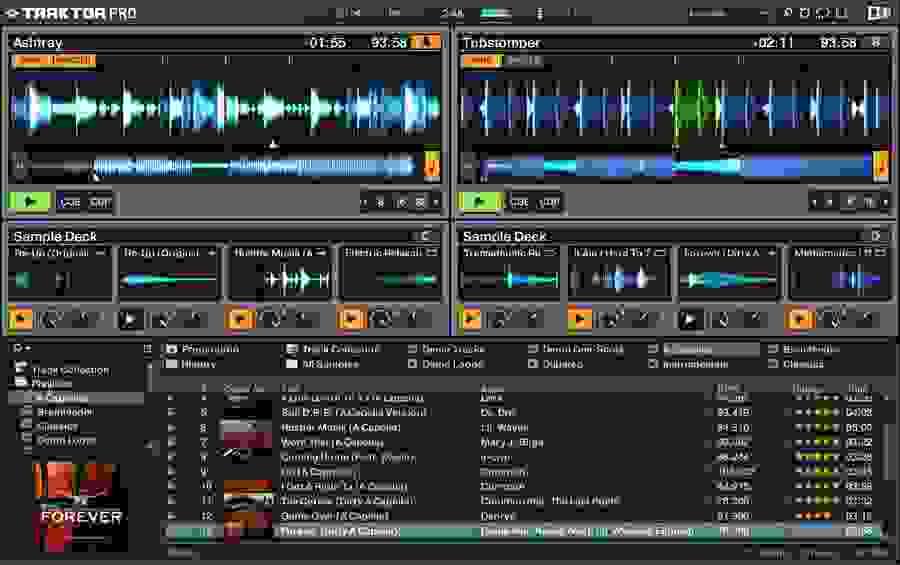Click Deck B stripe overview waveform

pyautogui.click(x=676, y=167)
